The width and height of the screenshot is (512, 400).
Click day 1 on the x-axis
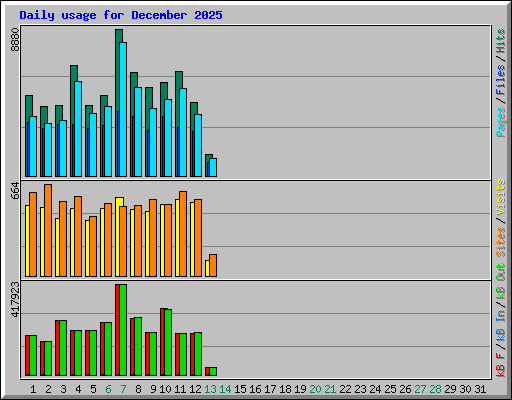pos(33,389)
